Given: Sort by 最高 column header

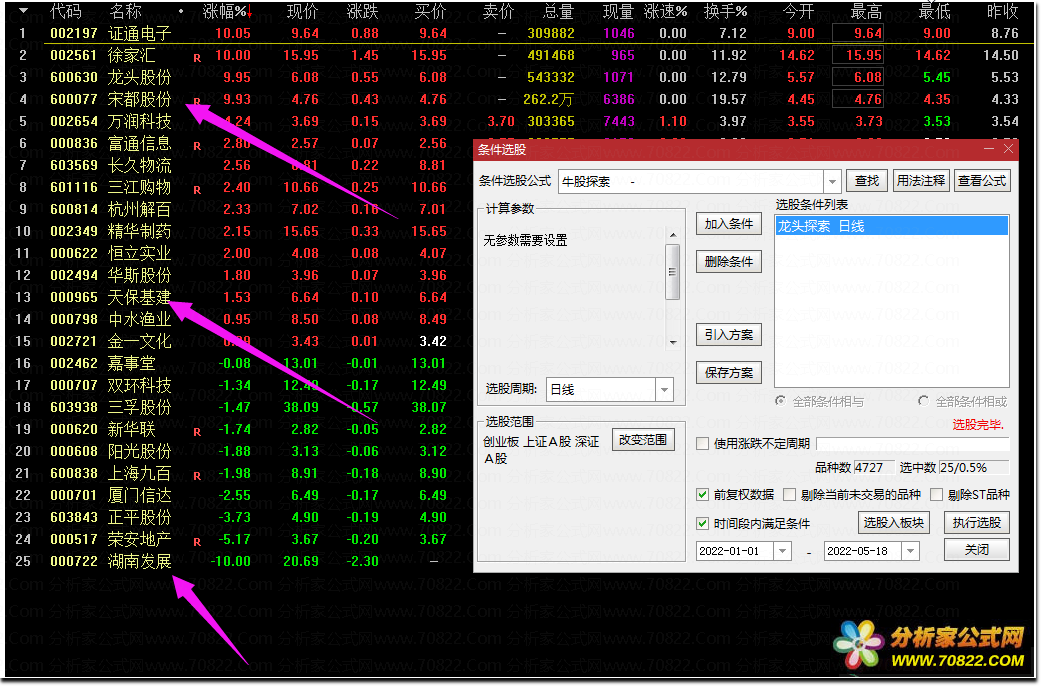Looking at the screenshot, I should pyautogui.click(x=866, y=11).
